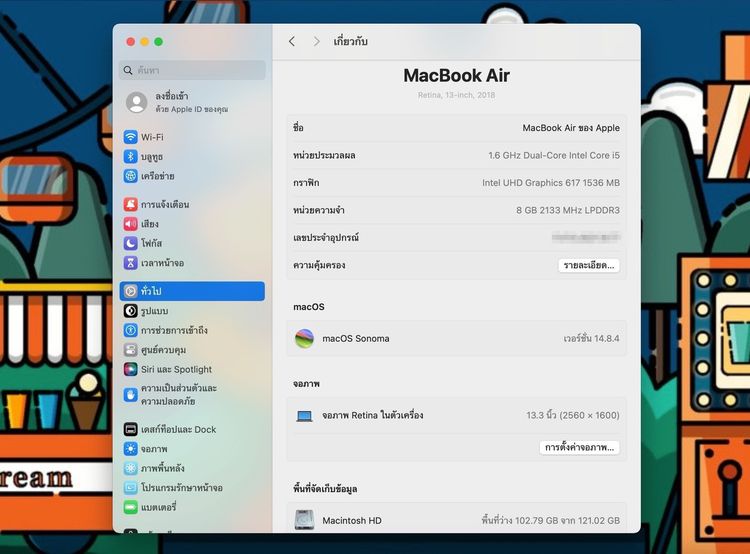Open Sound (เสียง) speaker icon
The image size is (750, 554).
tap(131, 224)
